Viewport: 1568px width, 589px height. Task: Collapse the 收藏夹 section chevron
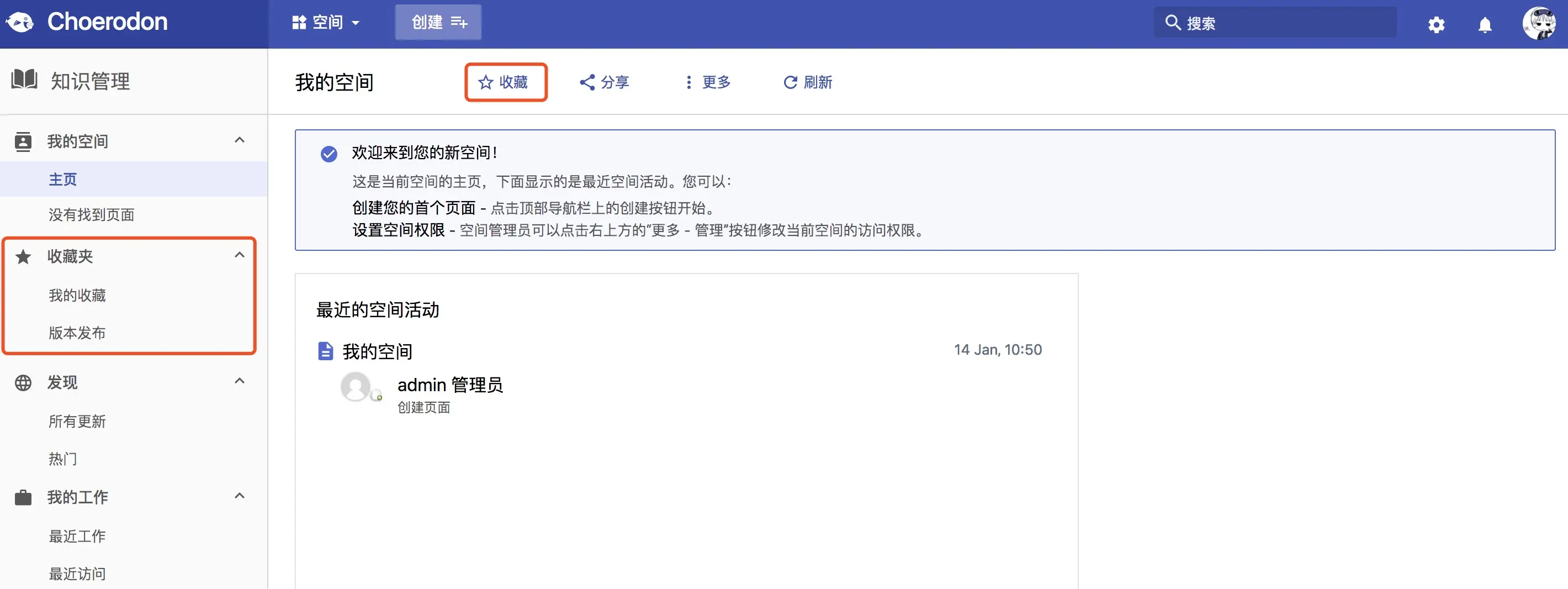[240, 255]
